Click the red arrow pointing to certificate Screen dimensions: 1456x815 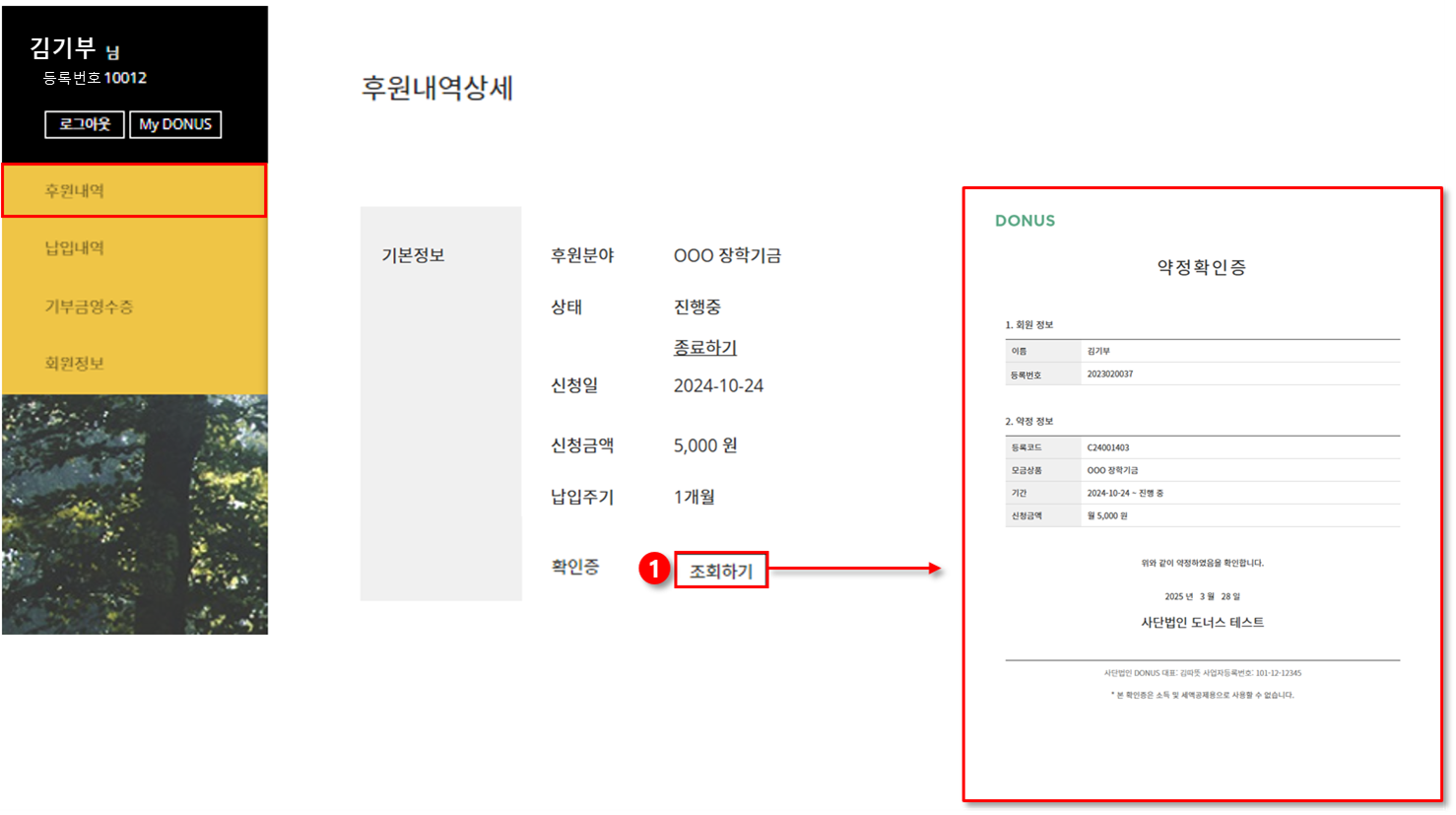pos(854,569)
